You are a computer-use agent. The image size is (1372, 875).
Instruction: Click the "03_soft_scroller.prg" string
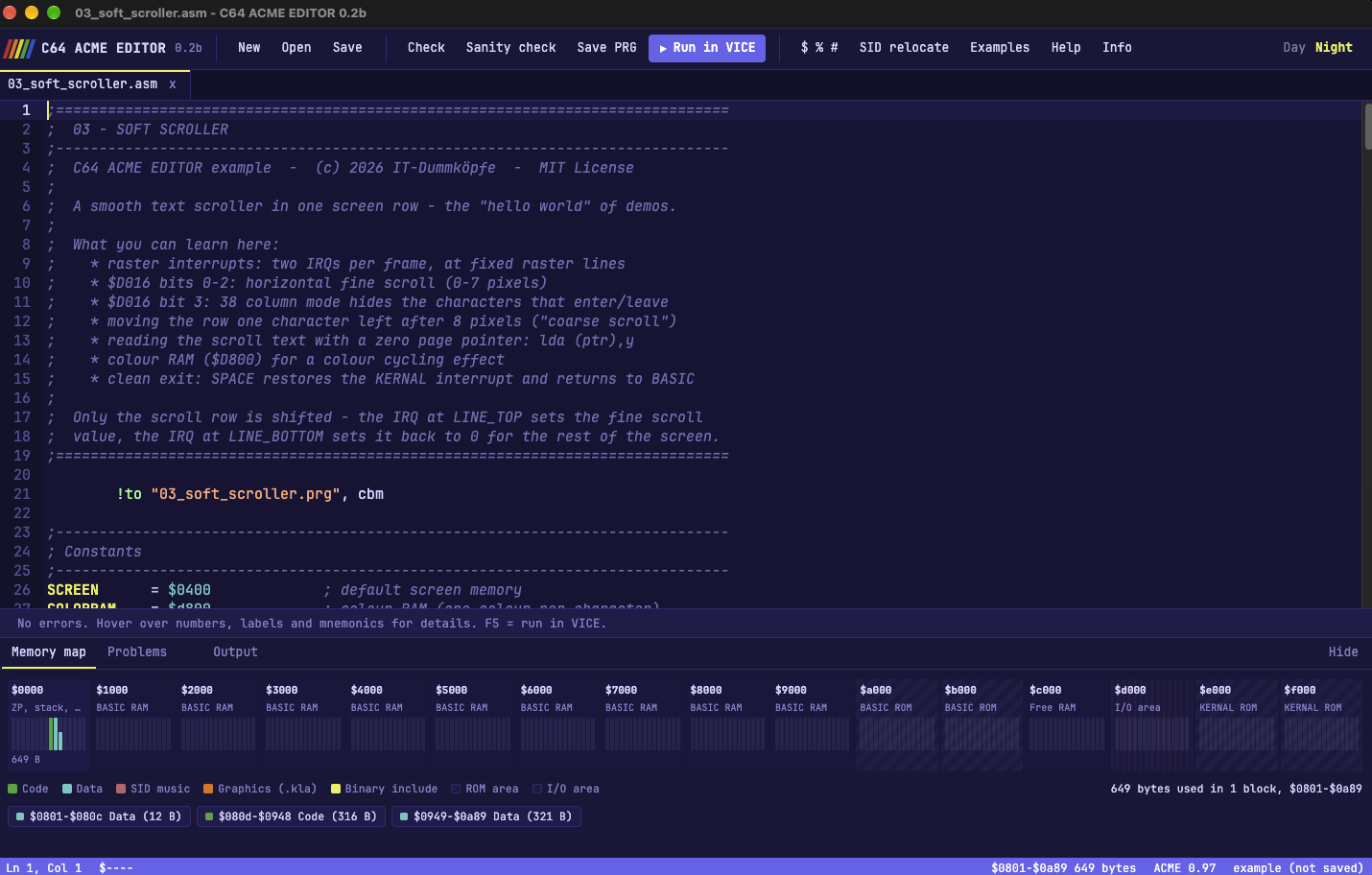(x=246, y=494)
